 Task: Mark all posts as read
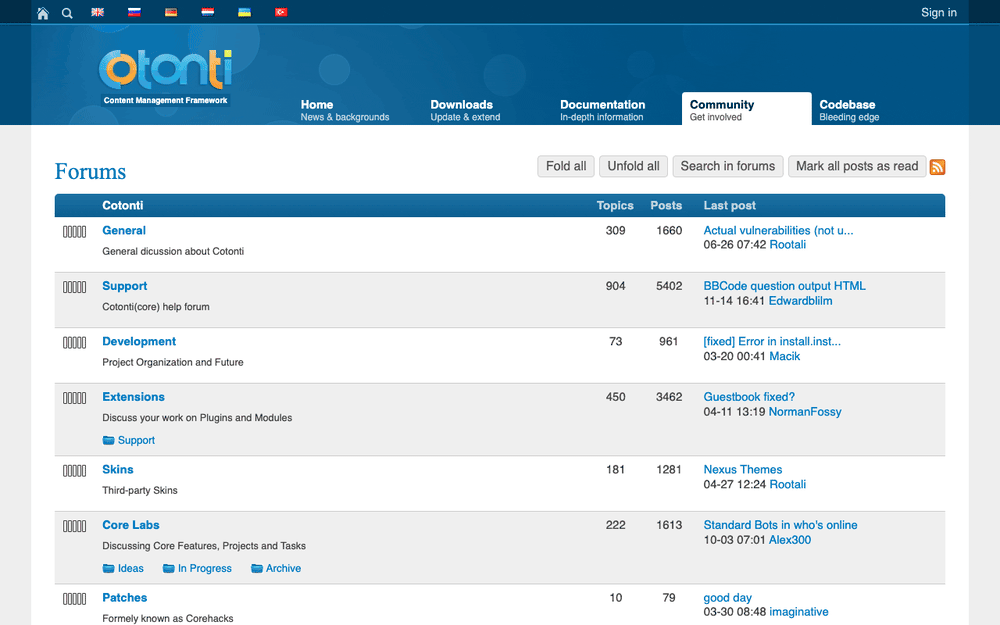(857, 166)
